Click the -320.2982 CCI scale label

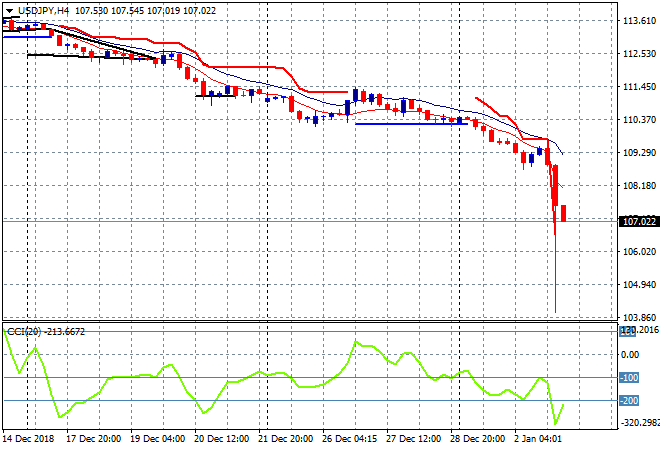[639, 422]
